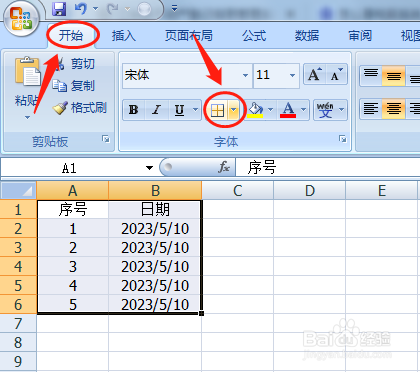
Task: Expand the Name Box dropdown arrow
Action: (x=149, y=168)
